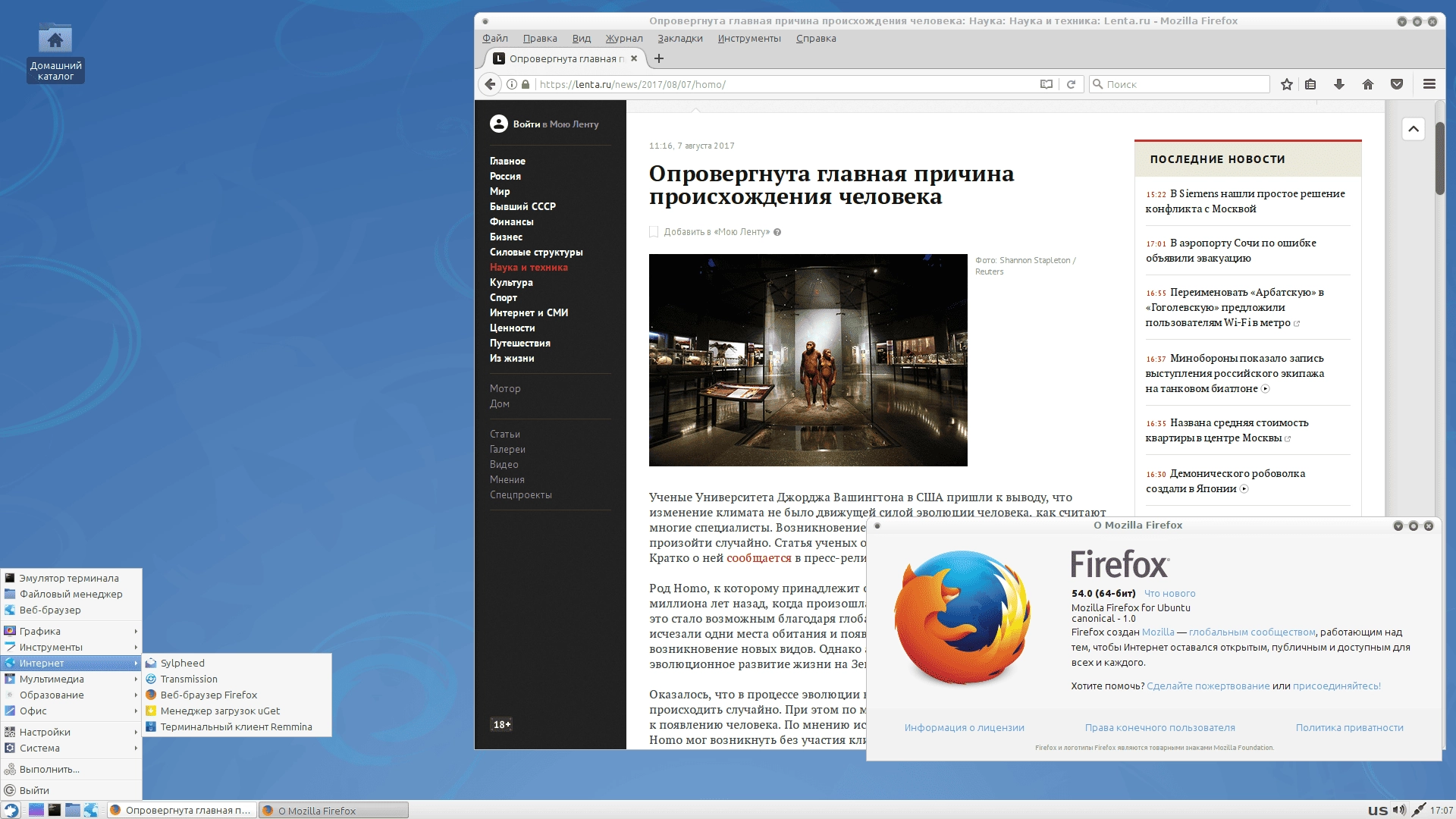This screenshot has width=1456, height=819.
Task: Open 'Политика приватности' link
Action: pyautogui.click(x=1349, y=727)
